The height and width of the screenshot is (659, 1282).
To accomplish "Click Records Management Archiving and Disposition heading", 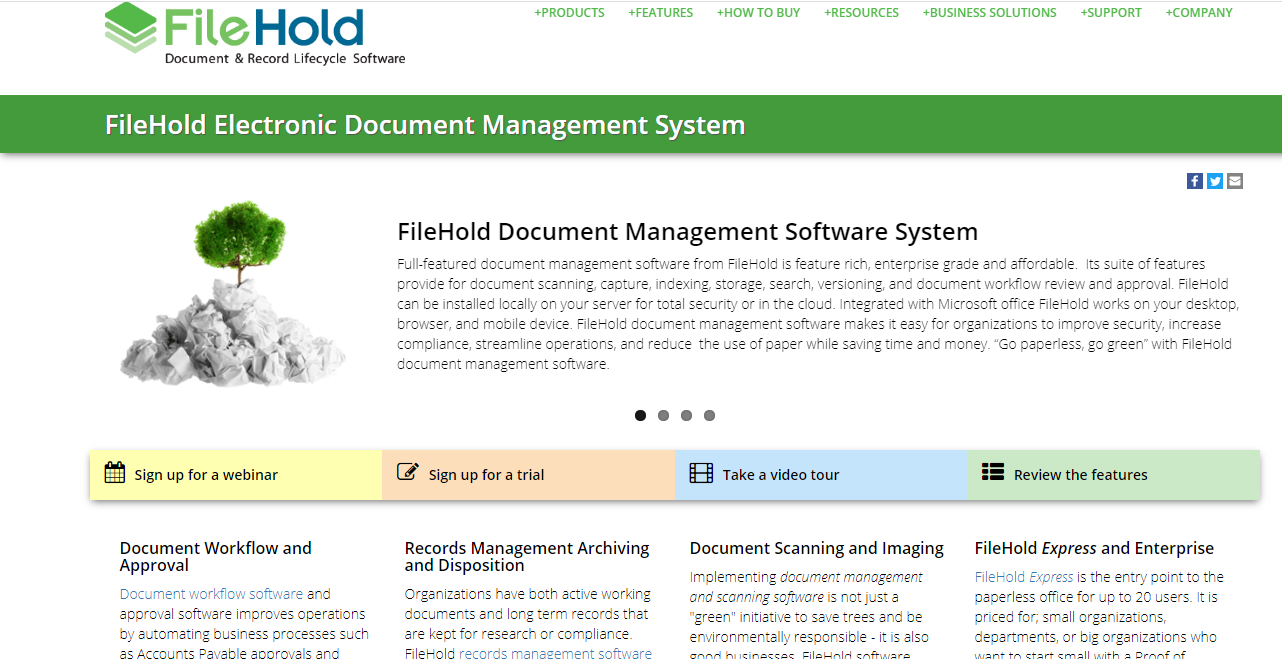I will [527, 556].
